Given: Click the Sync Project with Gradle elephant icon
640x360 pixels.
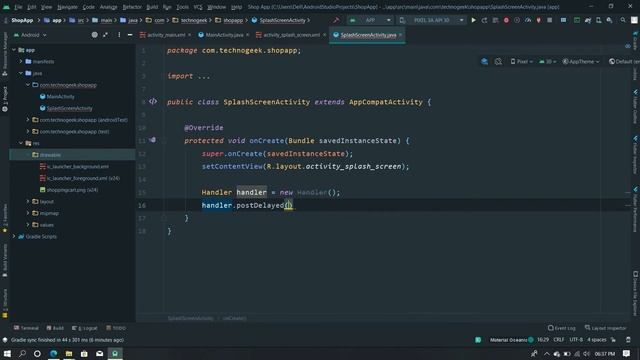Looking at the screenshot, I should point(588,20).
